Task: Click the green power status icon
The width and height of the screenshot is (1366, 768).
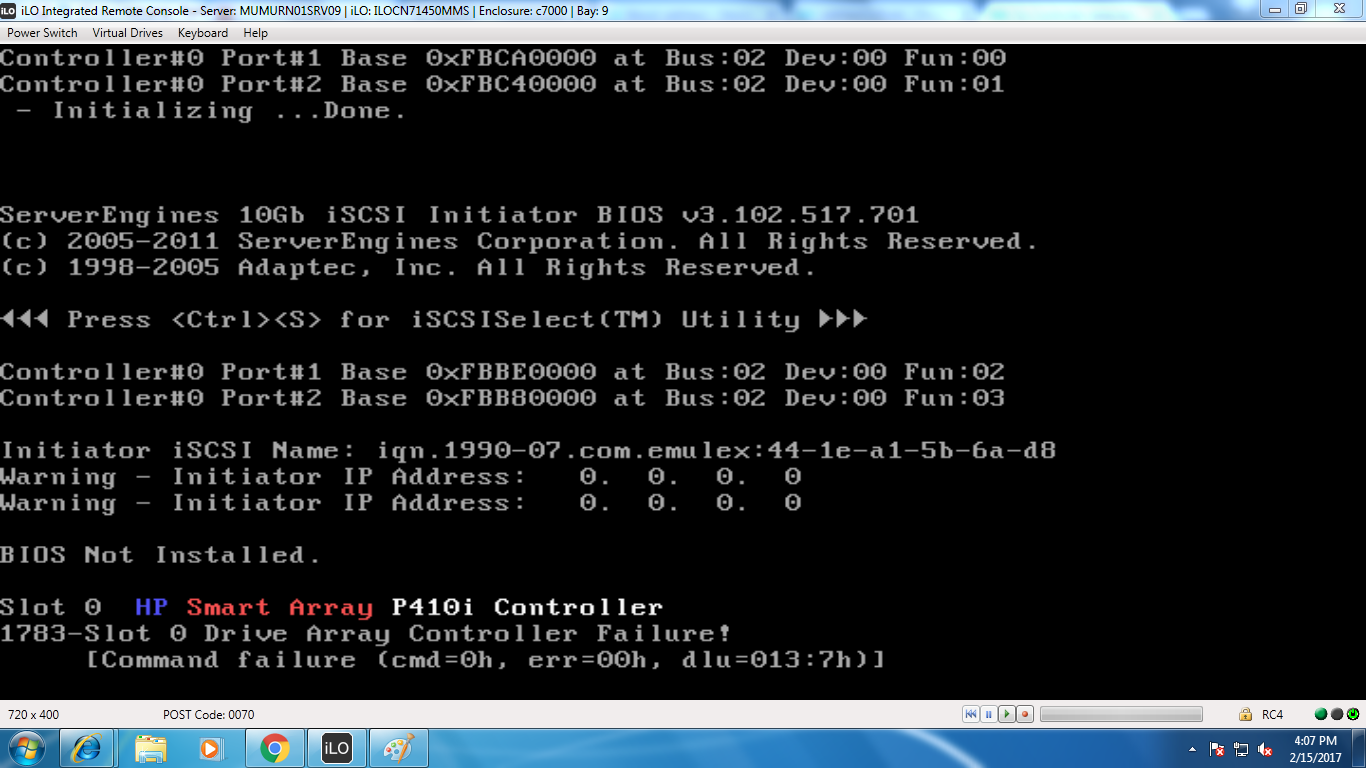Action: [x=1352, y=714]
